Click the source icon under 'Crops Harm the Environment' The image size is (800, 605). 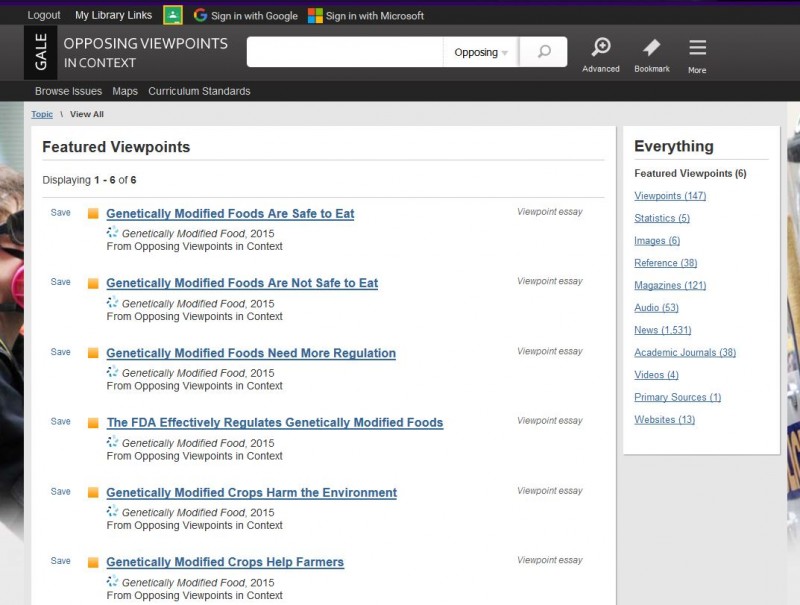coord(112,511)
